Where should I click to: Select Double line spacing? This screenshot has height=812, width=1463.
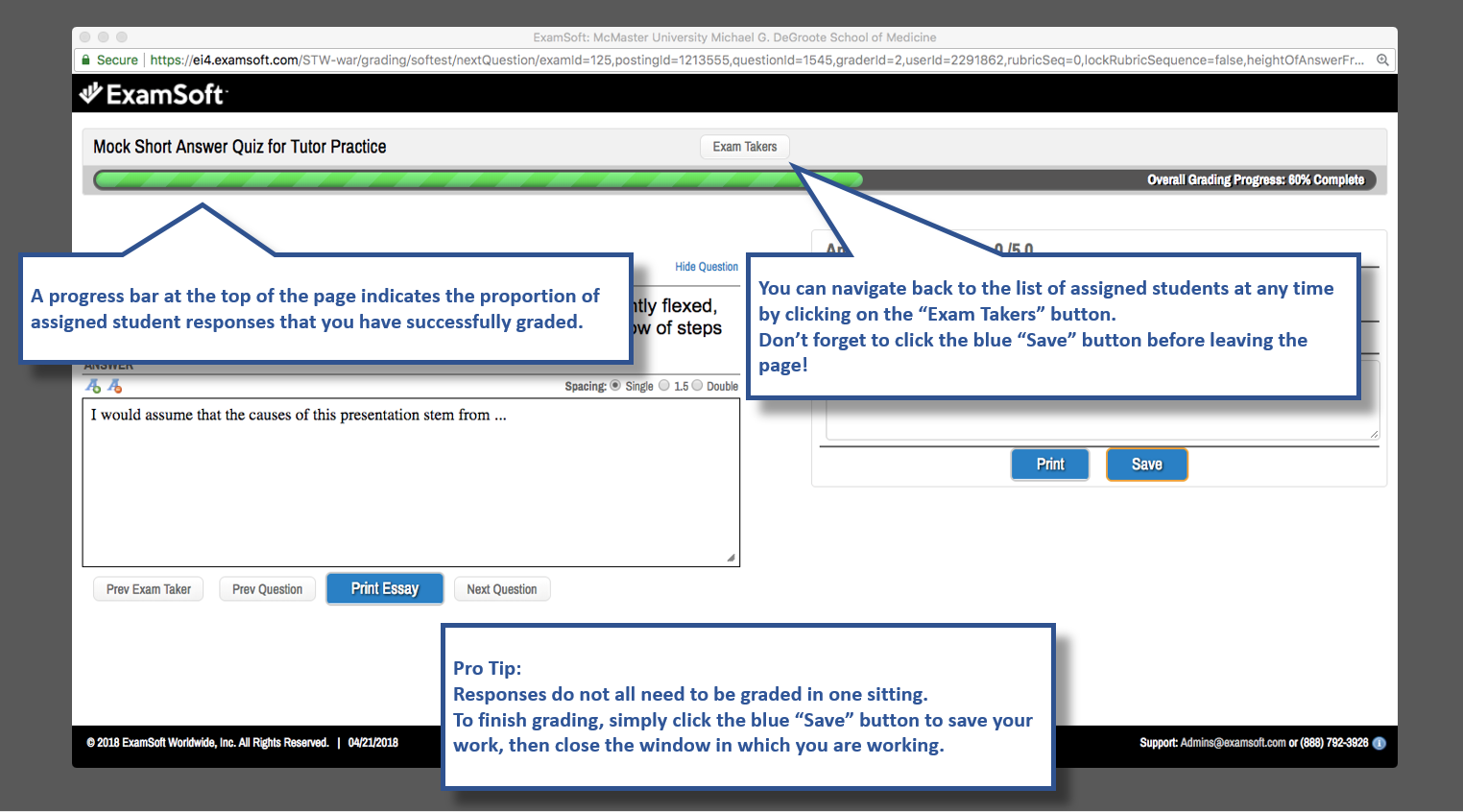pyautogui.click(x=697, y=386)
